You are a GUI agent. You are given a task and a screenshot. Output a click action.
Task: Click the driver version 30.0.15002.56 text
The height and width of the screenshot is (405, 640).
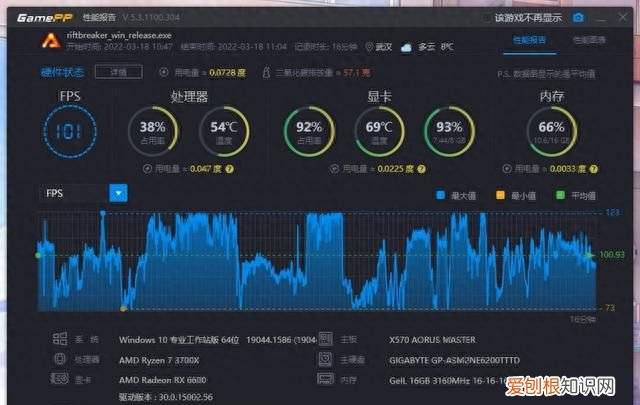point(166,396)
